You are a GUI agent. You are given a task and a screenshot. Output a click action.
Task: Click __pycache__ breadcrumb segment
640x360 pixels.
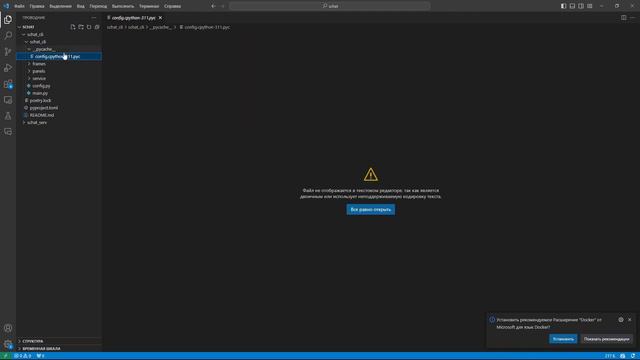[161, 27]
